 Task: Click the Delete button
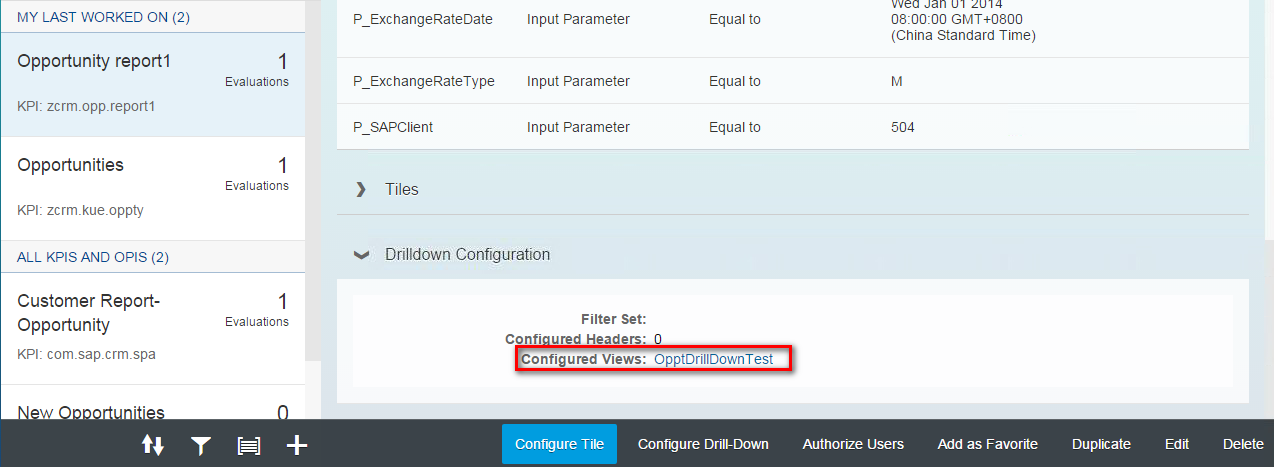1243,444
